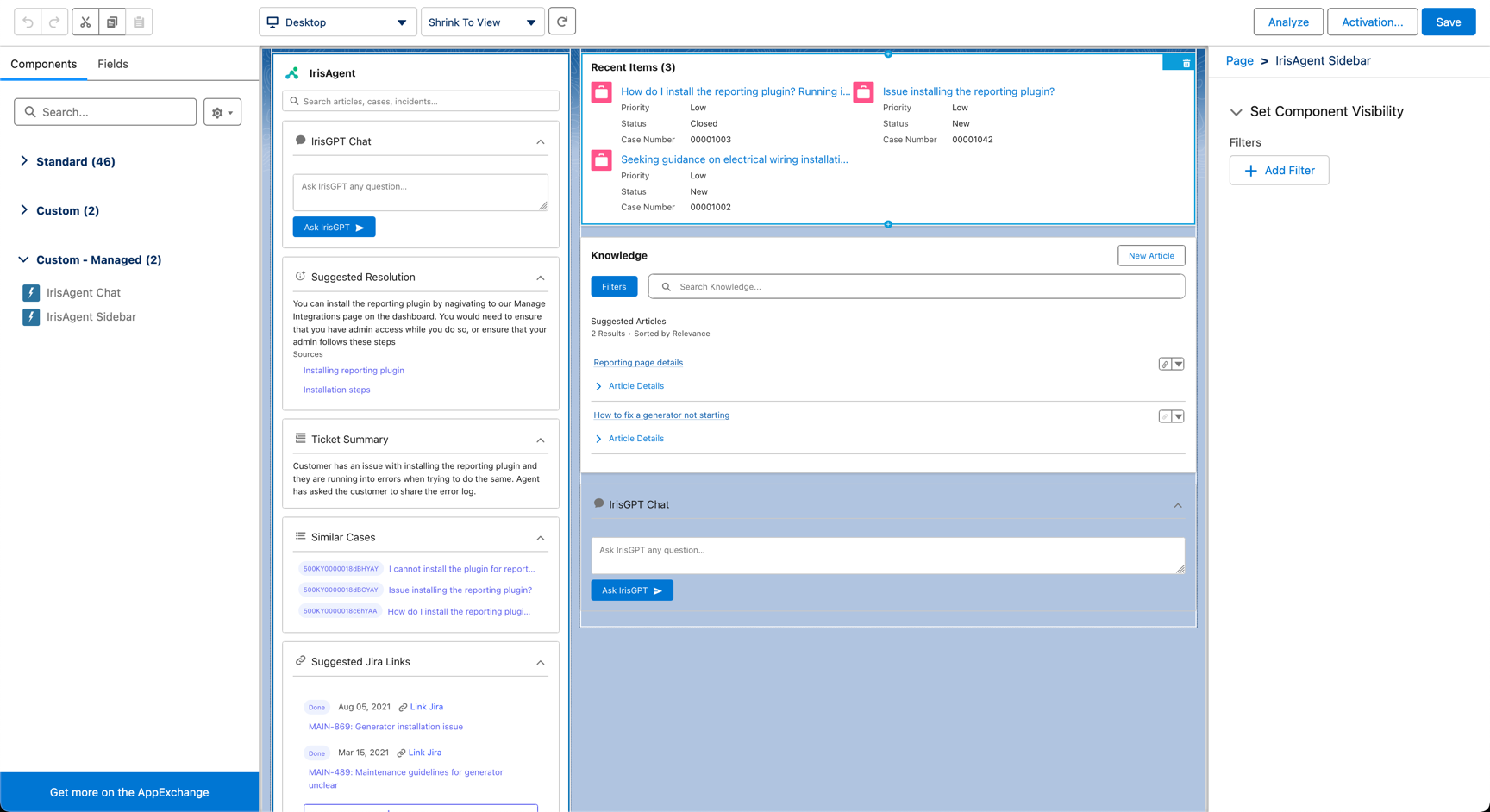Click the components Search field
Image resolution: width=1490 pixels, height=812 pixels.
pos(105,112)
